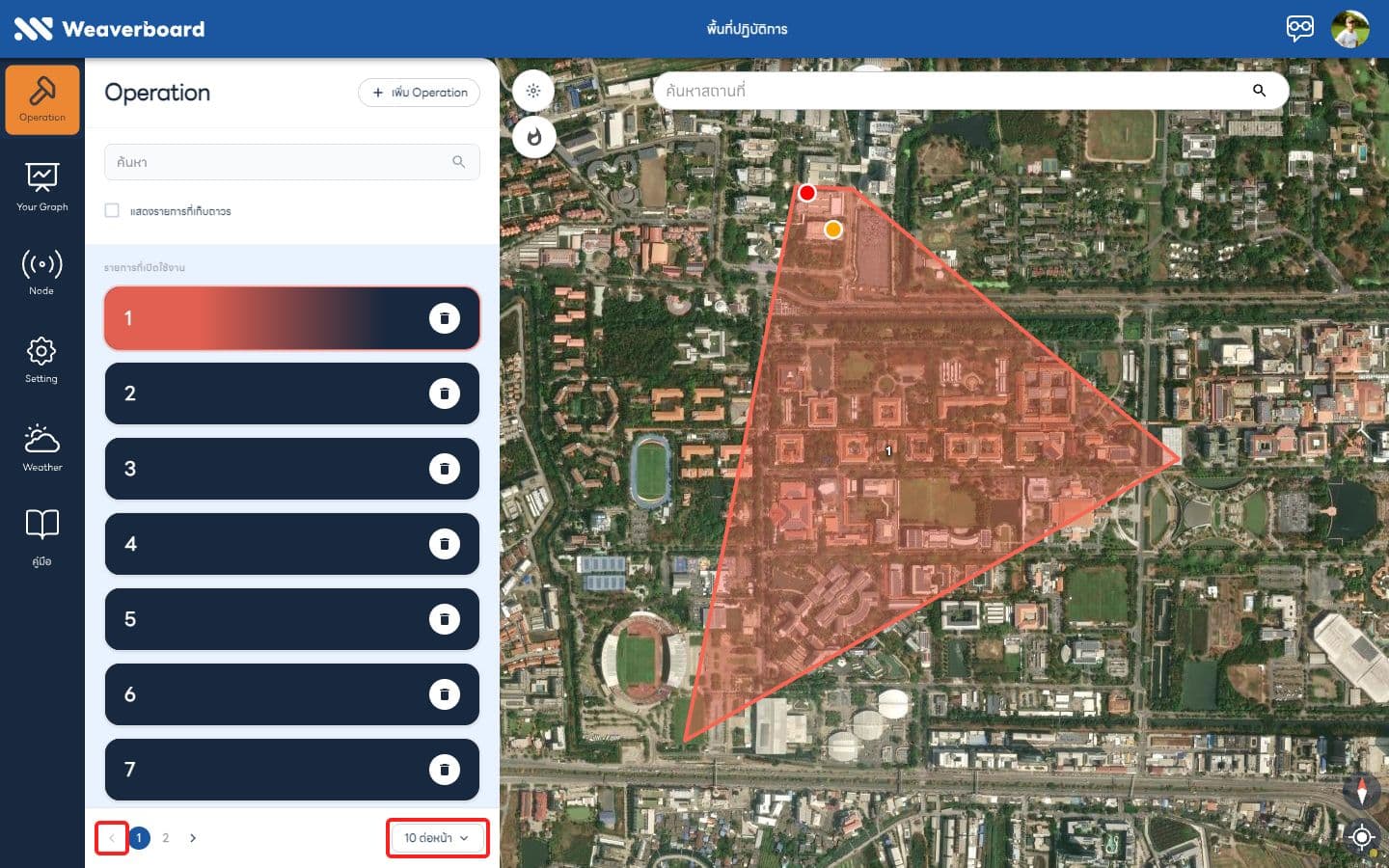Screen dimensions: 1389x868
Task: Select operation 5 in the list
Action: [x=292, y=619]
